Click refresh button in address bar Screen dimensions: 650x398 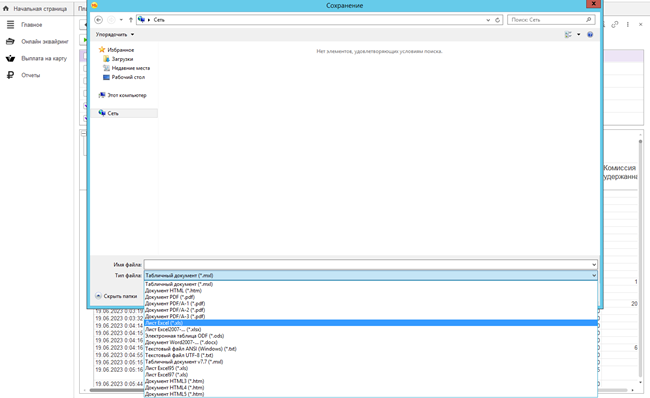point(497,19)
